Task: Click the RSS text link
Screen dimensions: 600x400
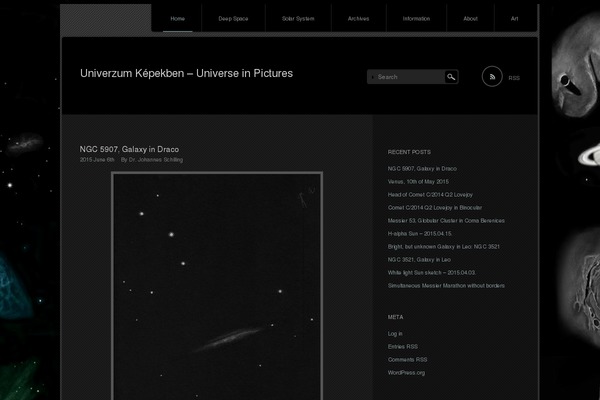Action: pyautogui.click(x=514, y=78)
